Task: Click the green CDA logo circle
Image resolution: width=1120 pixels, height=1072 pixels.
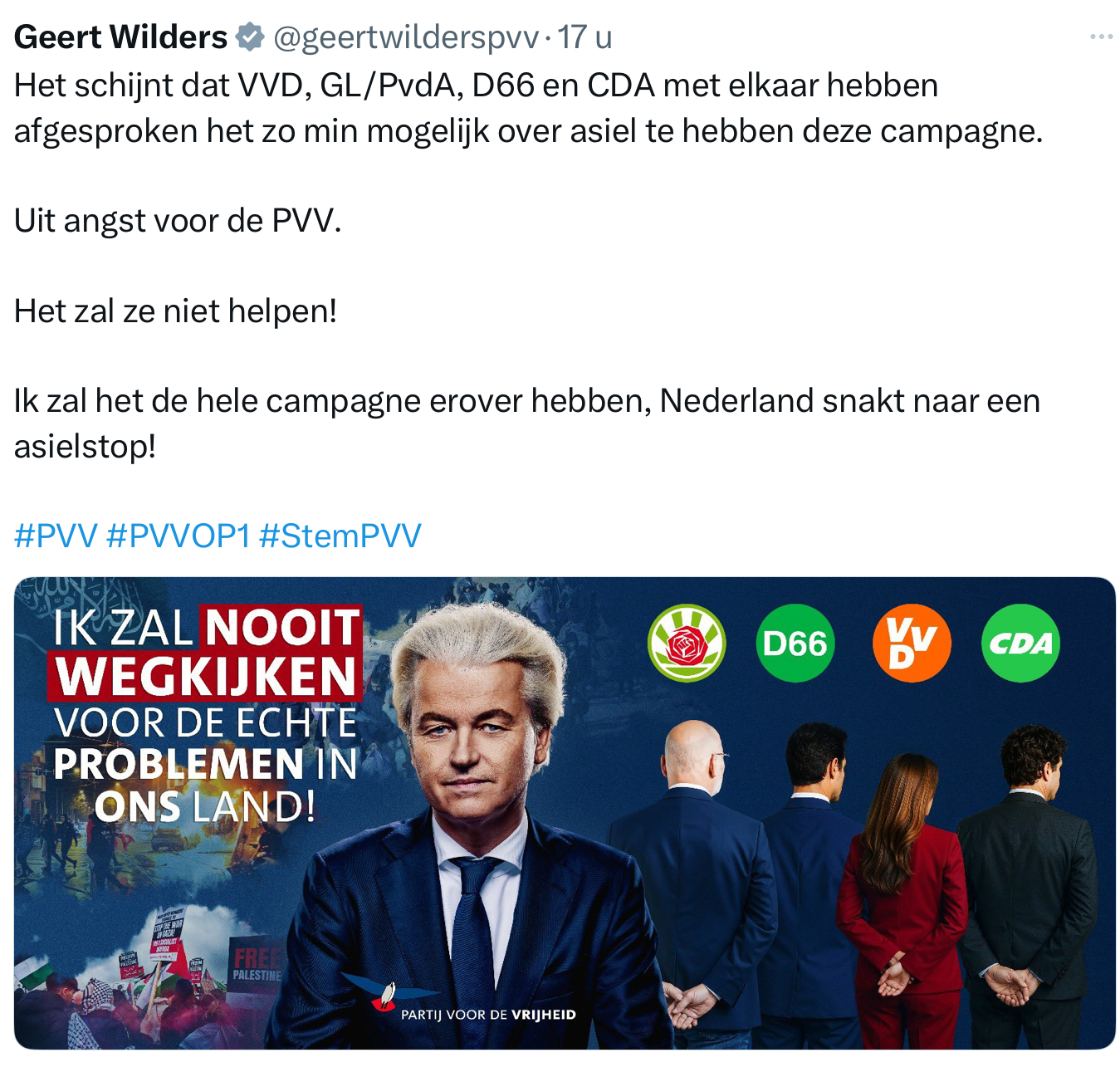Action: tap(1020, 643)
